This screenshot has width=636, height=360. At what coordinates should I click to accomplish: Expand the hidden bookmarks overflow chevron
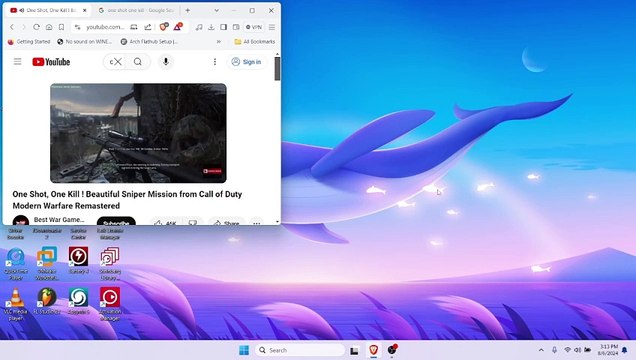pyautogui.click(x=219, y=41)
